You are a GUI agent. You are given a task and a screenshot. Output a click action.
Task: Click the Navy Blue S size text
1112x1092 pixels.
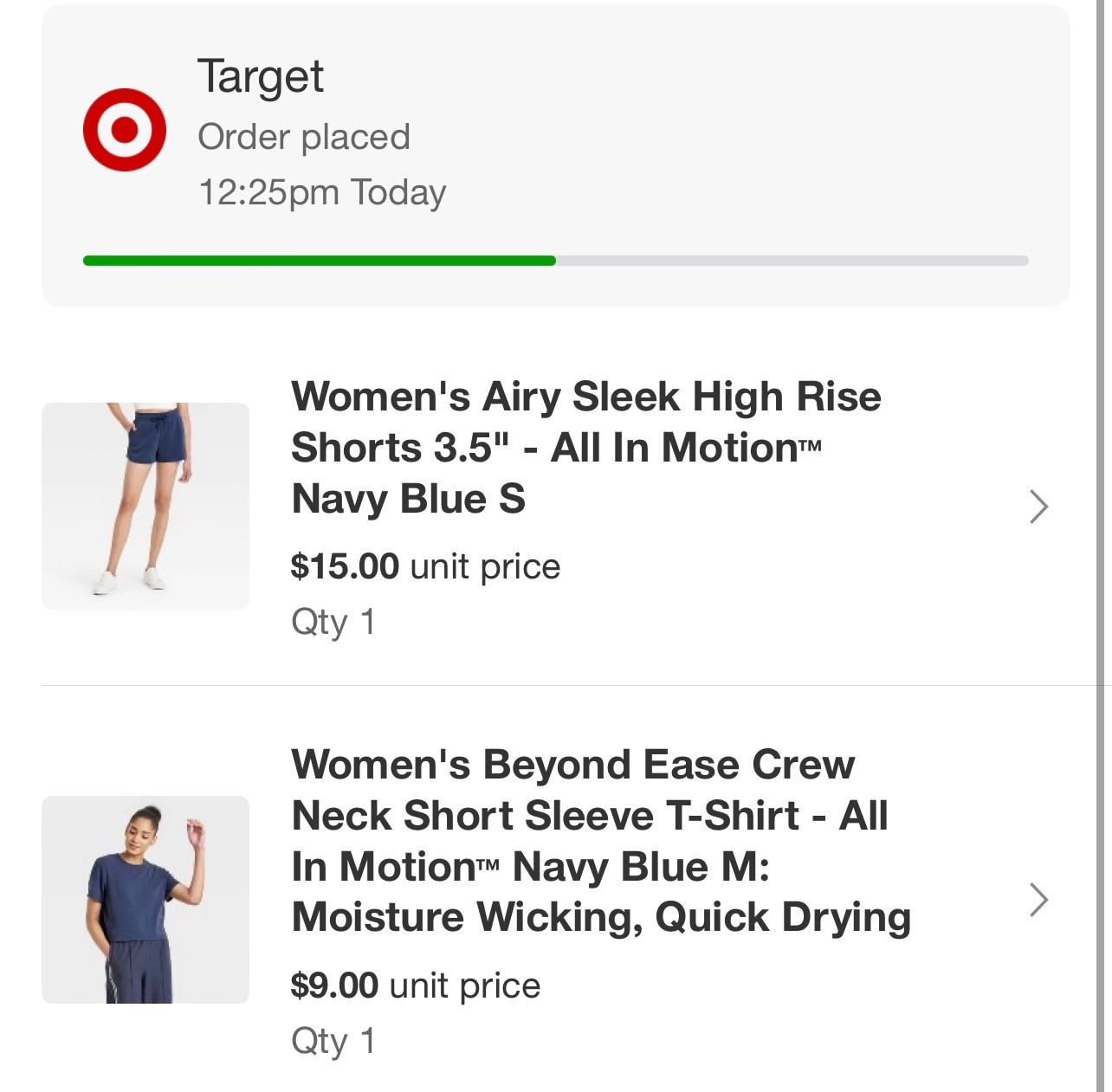click(409, 499)
